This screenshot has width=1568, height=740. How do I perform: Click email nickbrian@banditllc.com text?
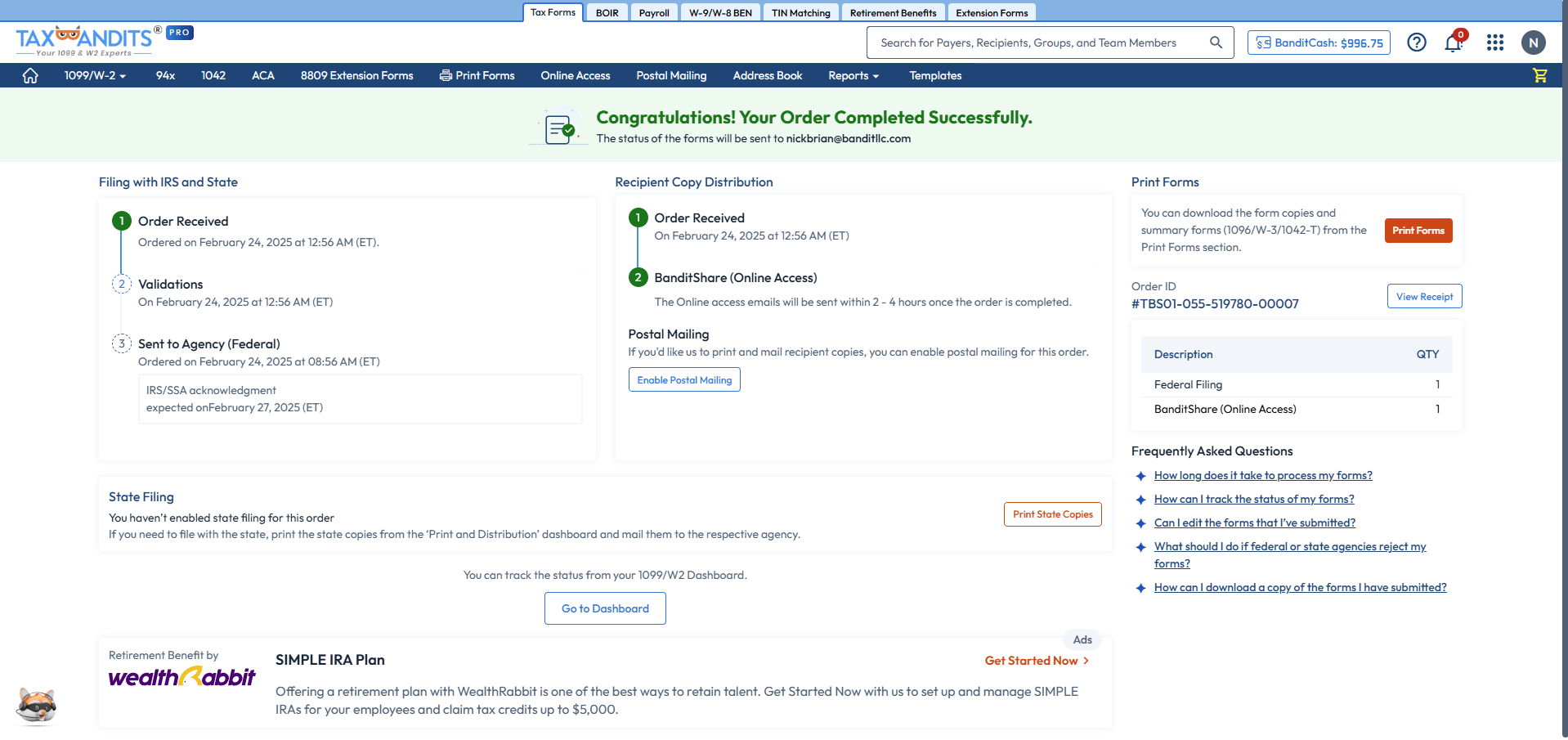point(848,138)
